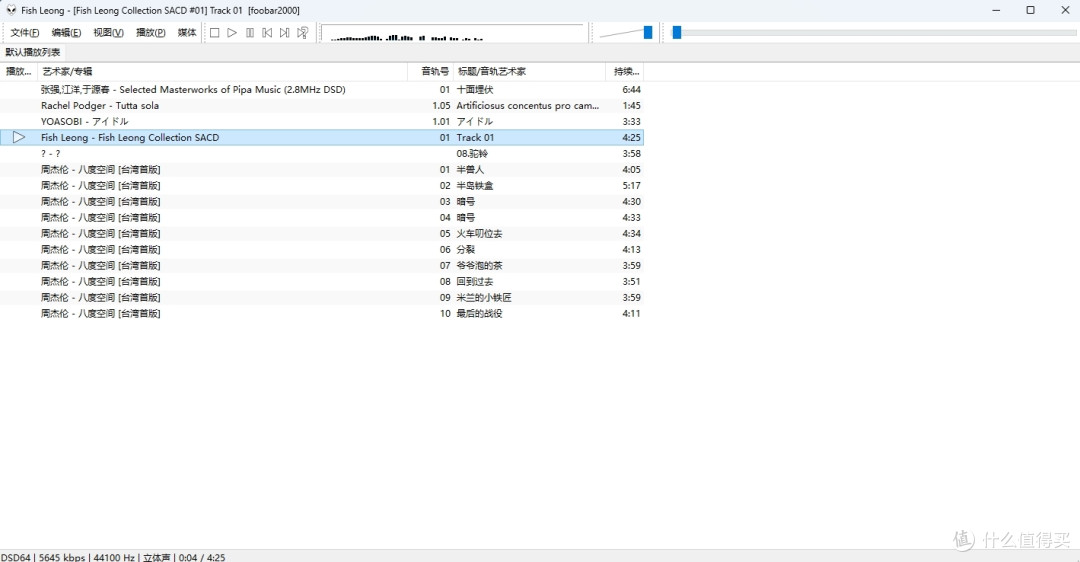Select track 06 分裂
Viewport: 1080px width, 562px height.
pos(322,249)
